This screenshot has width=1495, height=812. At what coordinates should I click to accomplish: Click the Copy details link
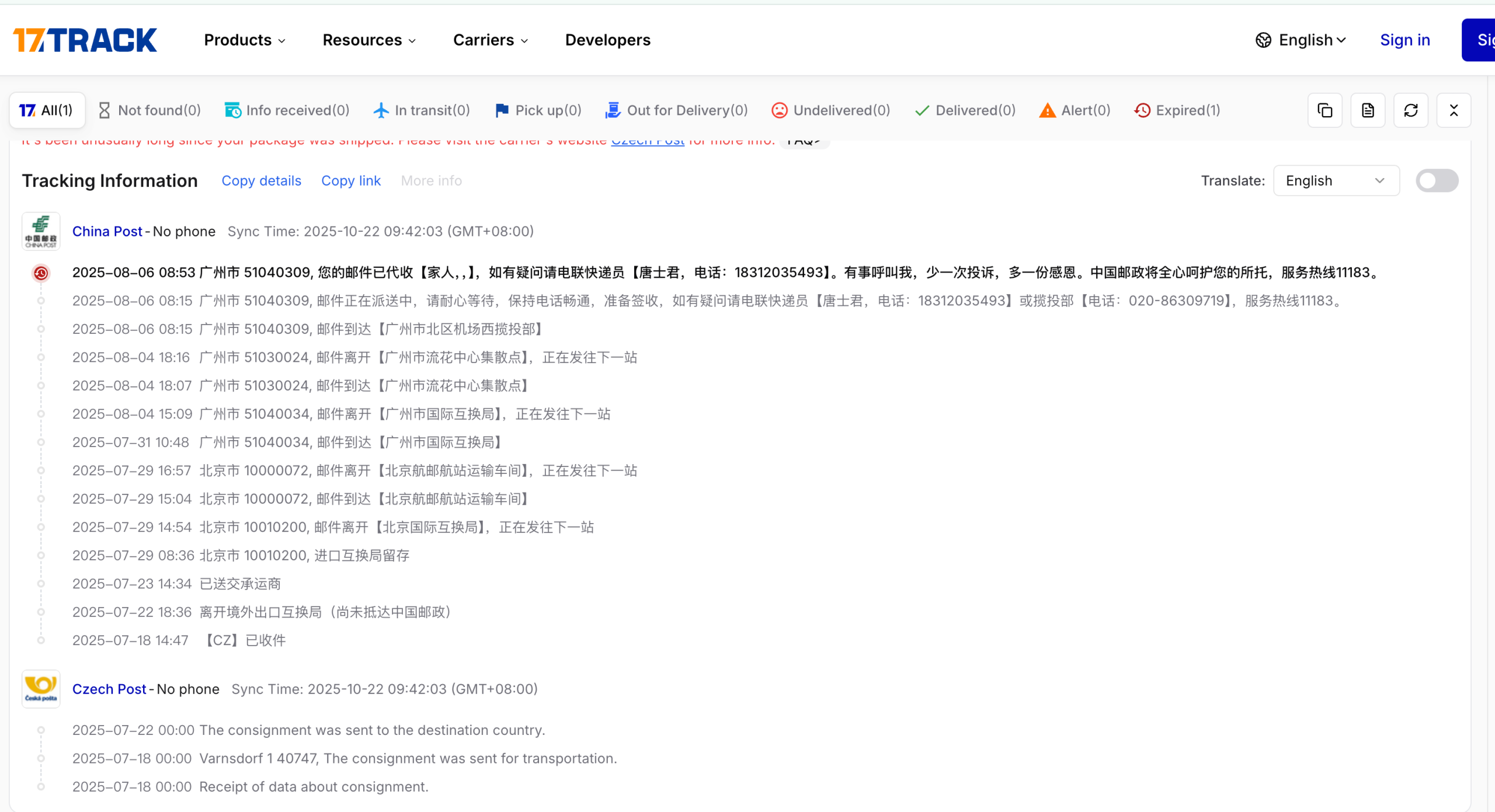coord(261,180)
